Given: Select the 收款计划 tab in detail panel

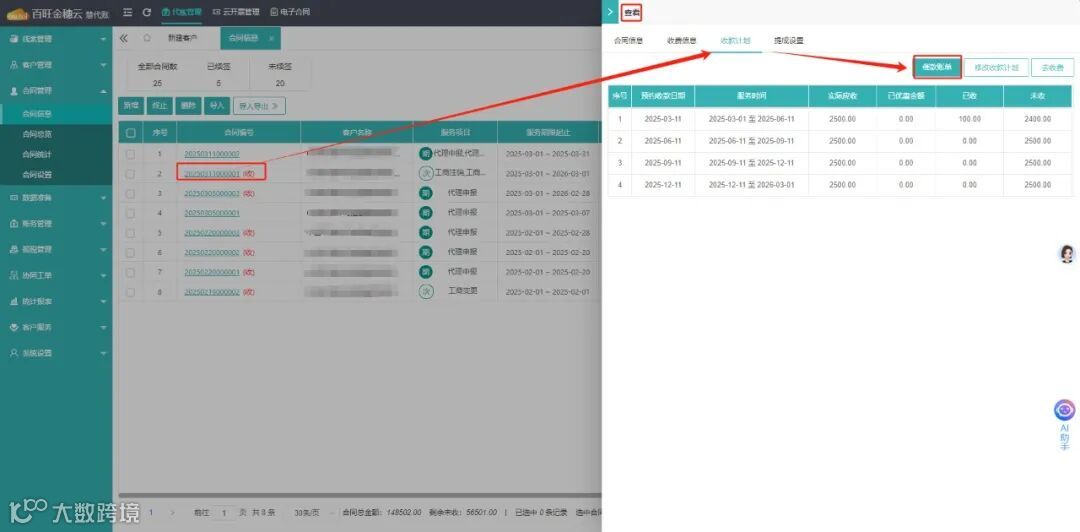Looking at the screenshot, I should [x=735, y=41].
